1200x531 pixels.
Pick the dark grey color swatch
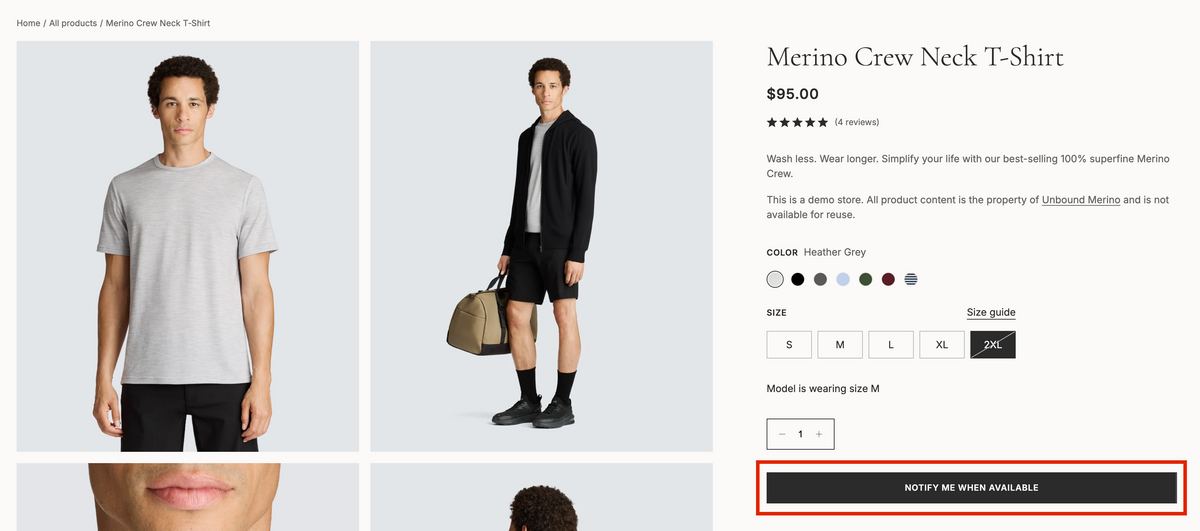tap(820, 279)
